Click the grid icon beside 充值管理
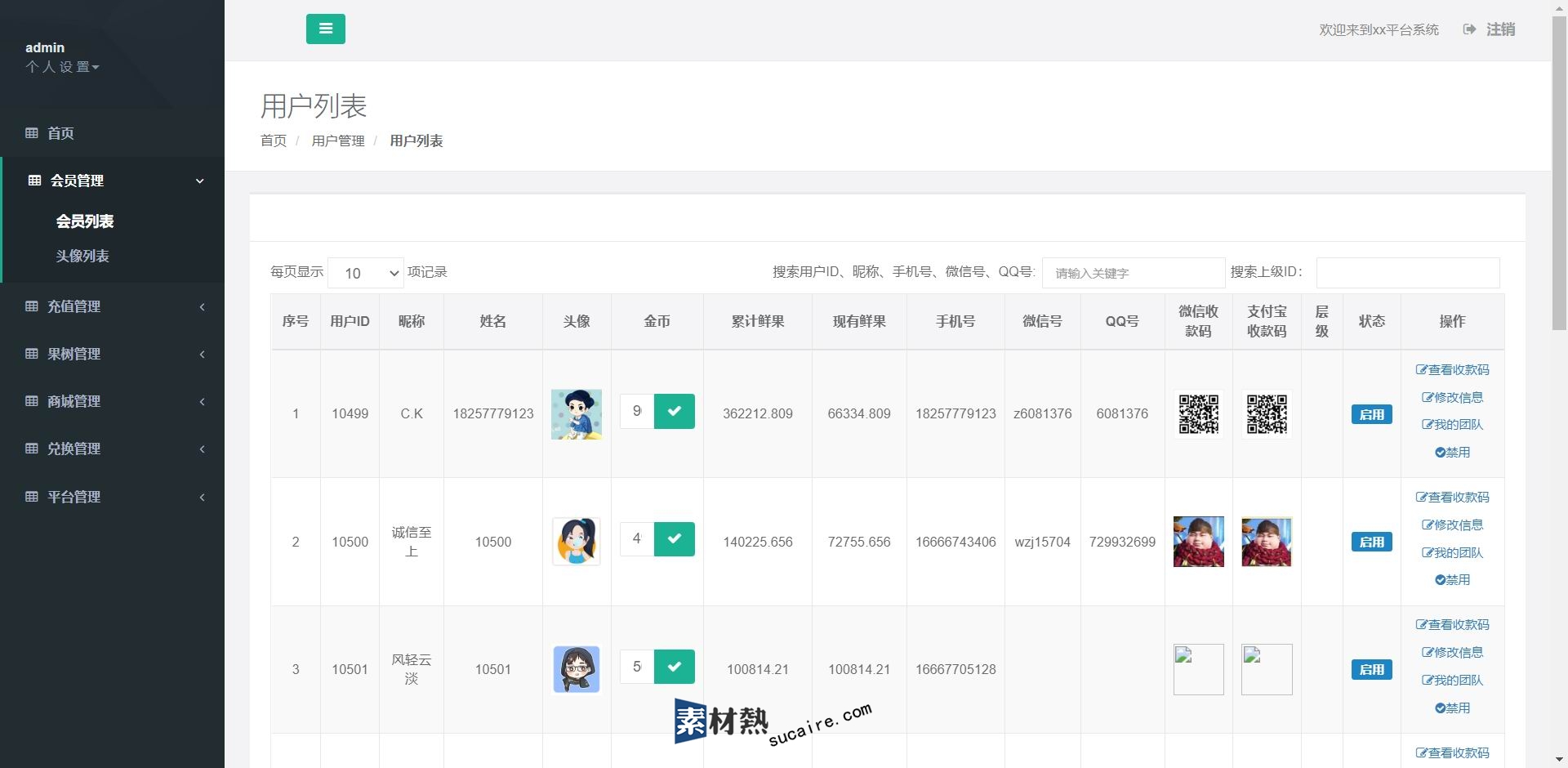Image resolution: width=1568 pixels, height=768 pixels. coord(32,306)
